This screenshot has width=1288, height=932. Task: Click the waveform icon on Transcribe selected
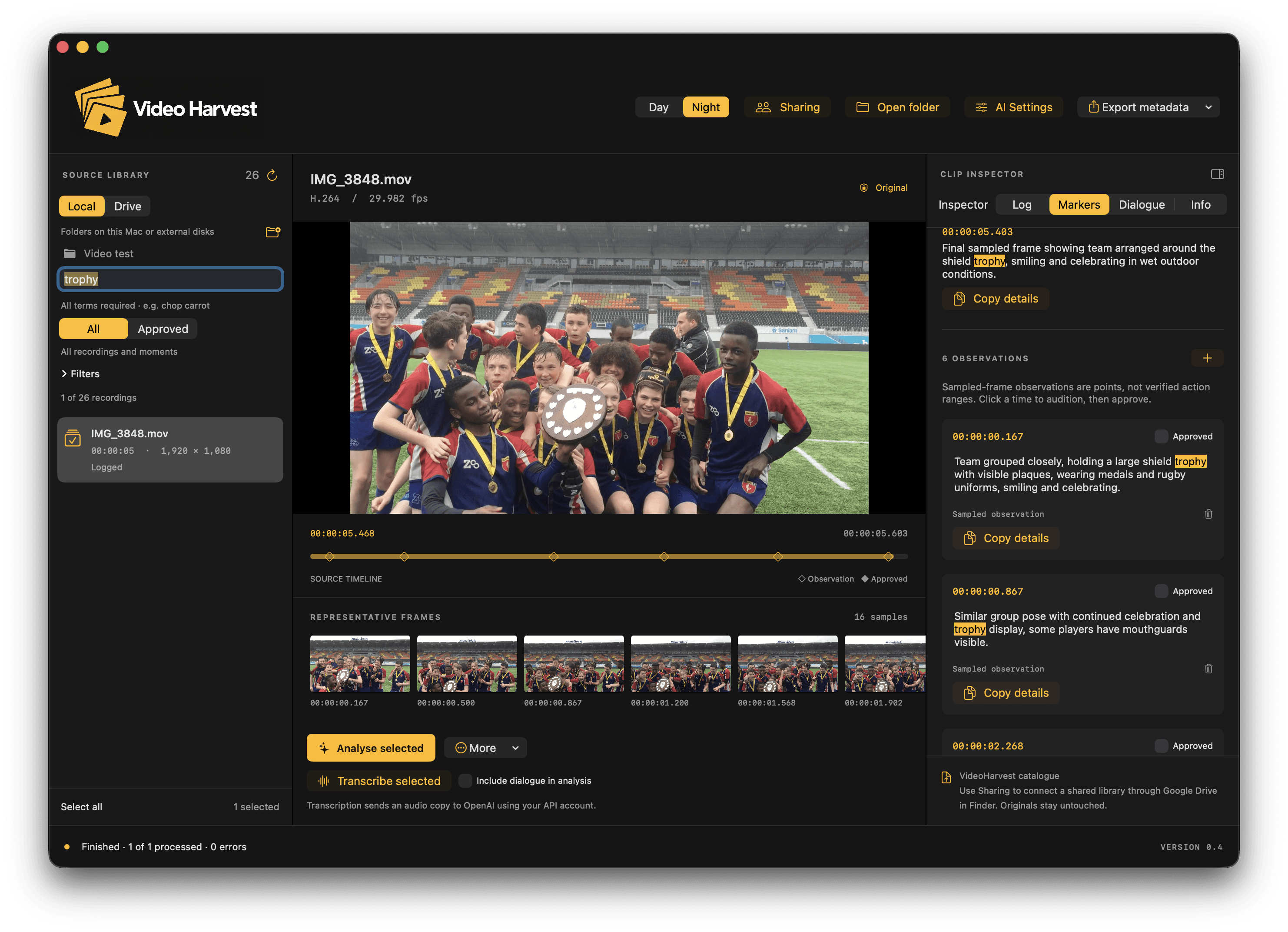[x=323, y=781]
